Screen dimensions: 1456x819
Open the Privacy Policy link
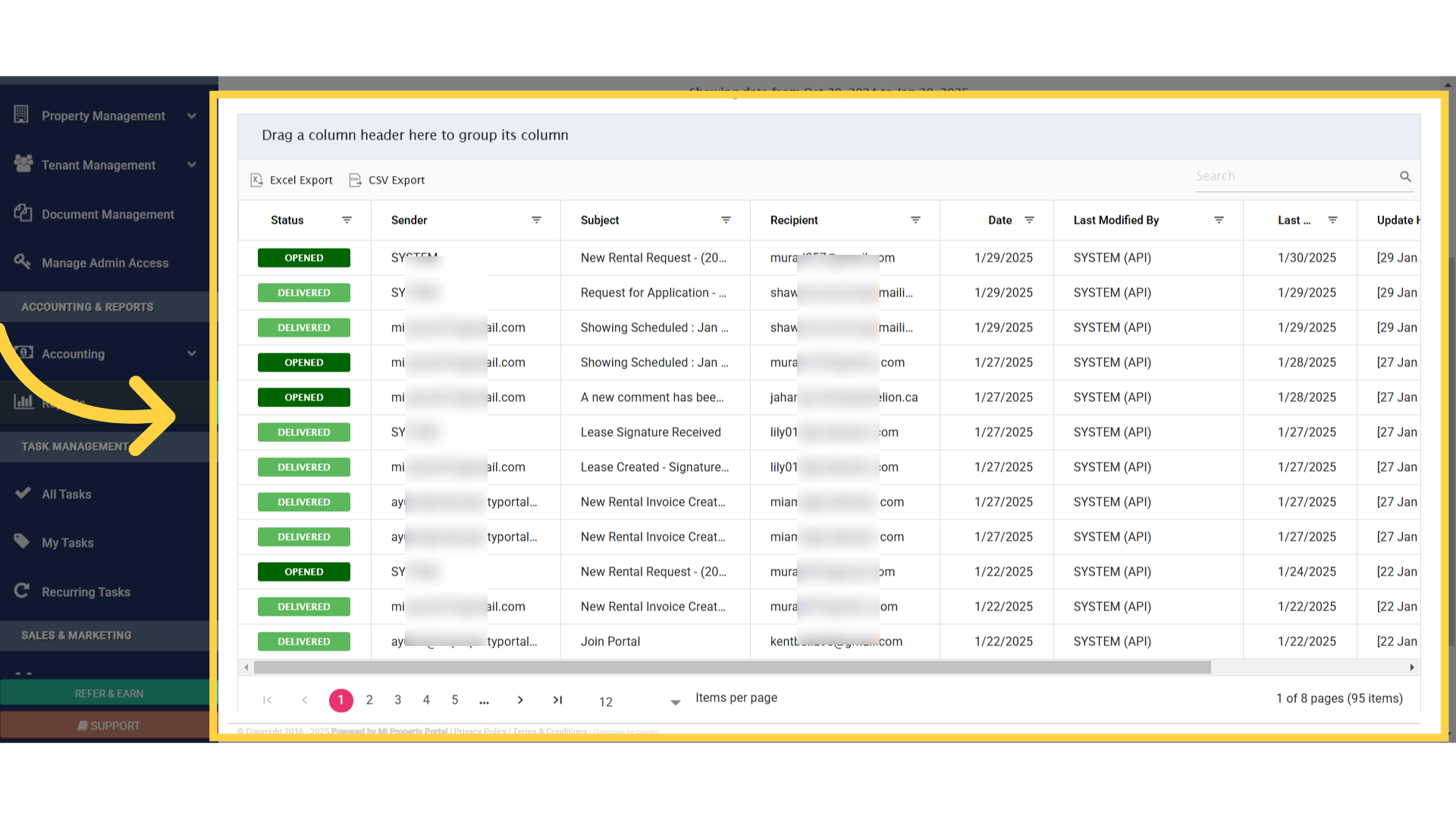[479, 731]
